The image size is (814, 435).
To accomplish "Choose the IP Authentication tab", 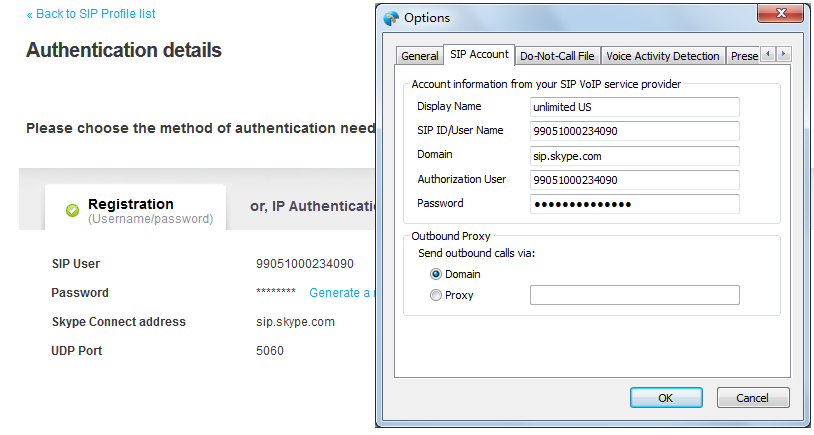I will pyautogui.click(x=312, y=207).
